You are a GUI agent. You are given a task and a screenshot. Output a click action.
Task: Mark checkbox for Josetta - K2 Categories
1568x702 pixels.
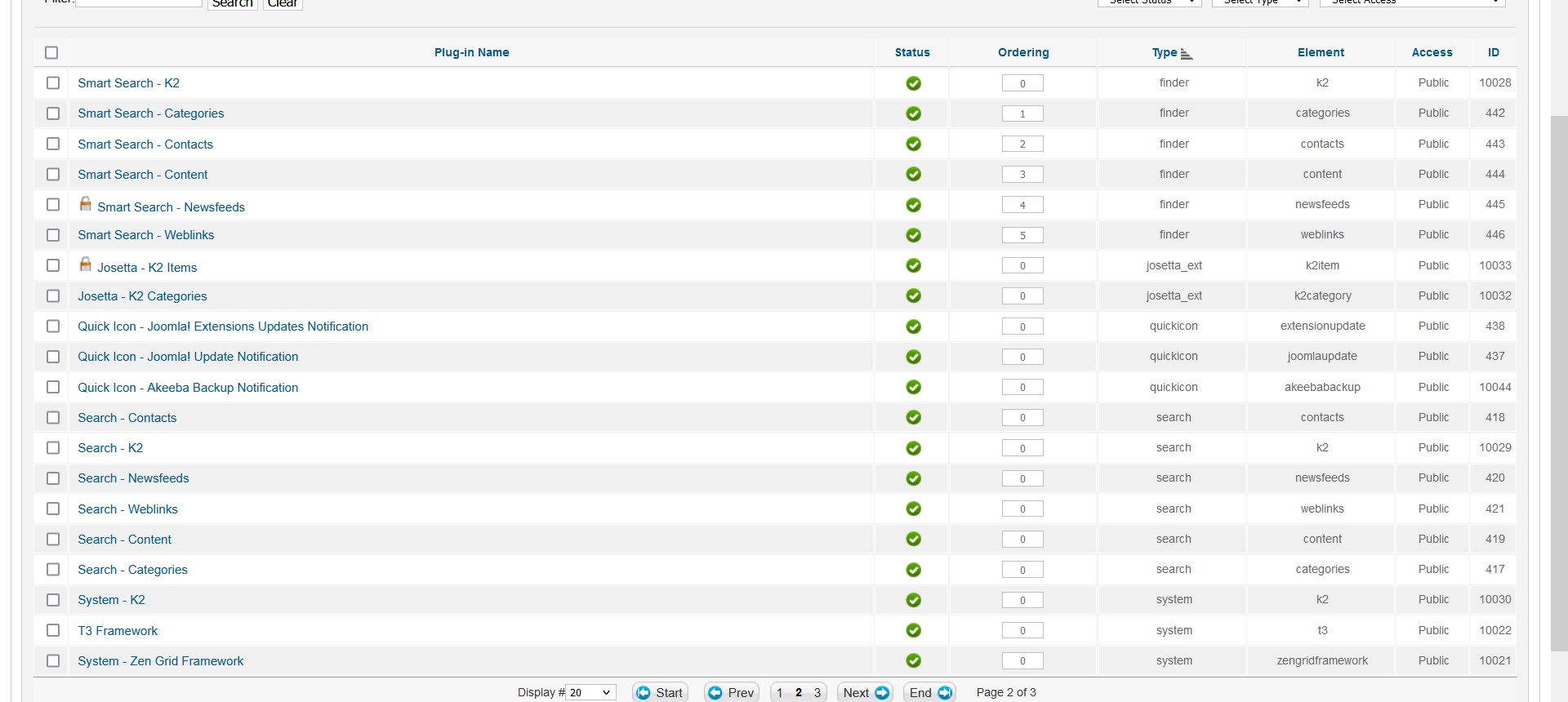click(53, 295)
